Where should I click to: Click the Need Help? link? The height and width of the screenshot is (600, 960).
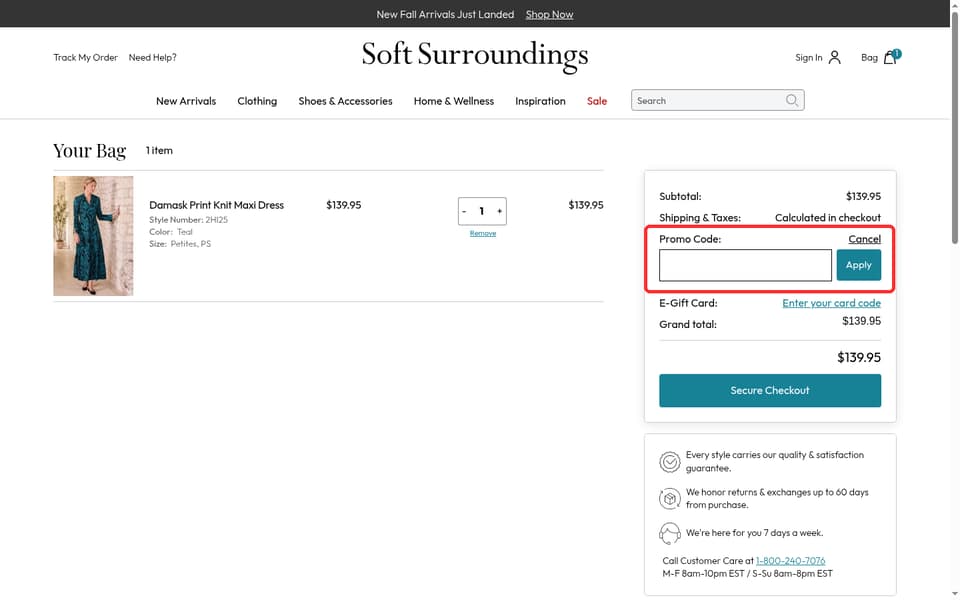[152, 58]
